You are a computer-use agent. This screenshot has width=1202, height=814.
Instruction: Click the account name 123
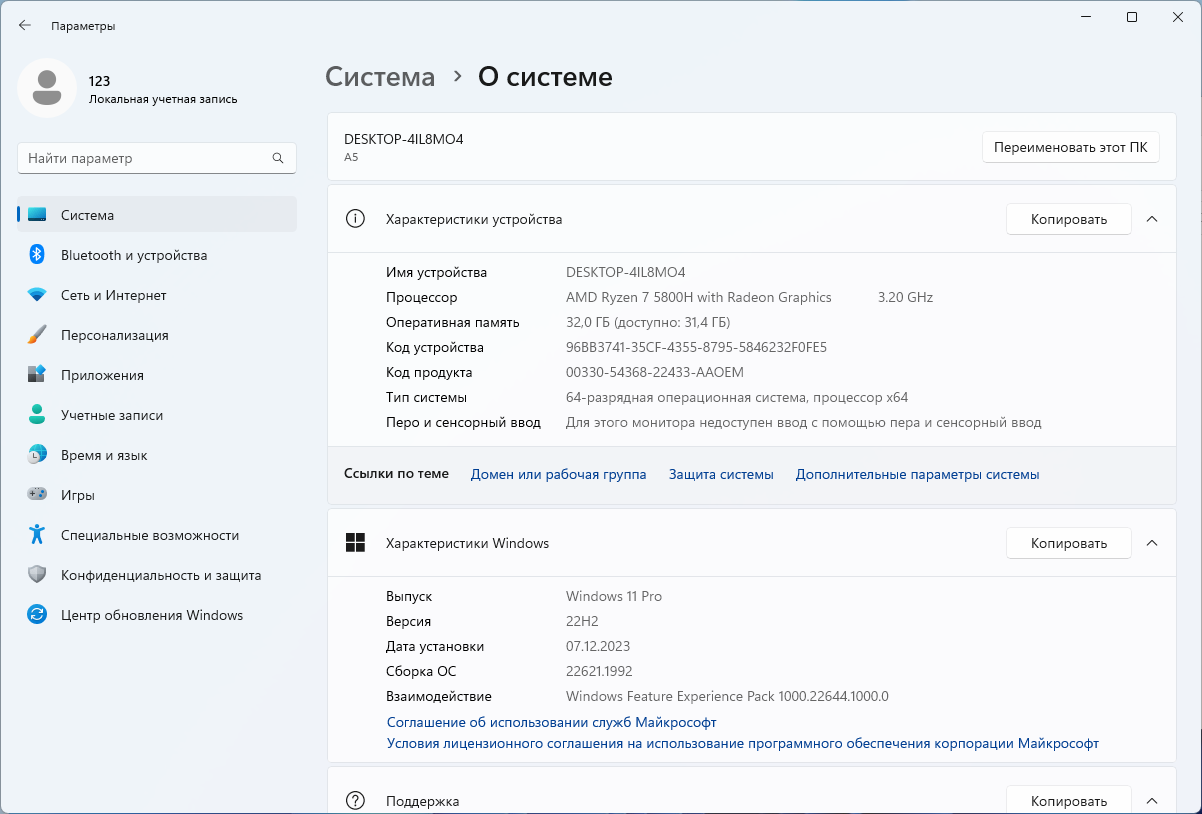tap(99, 81)
